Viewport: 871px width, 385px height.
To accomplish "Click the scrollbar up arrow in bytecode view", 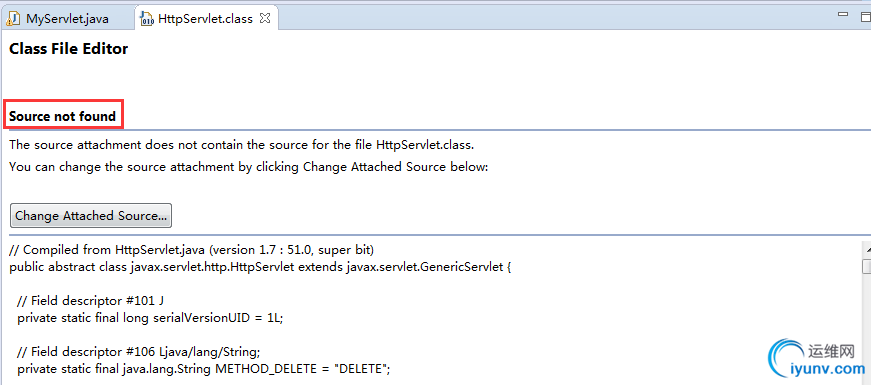I will click(x=866, y=248).
